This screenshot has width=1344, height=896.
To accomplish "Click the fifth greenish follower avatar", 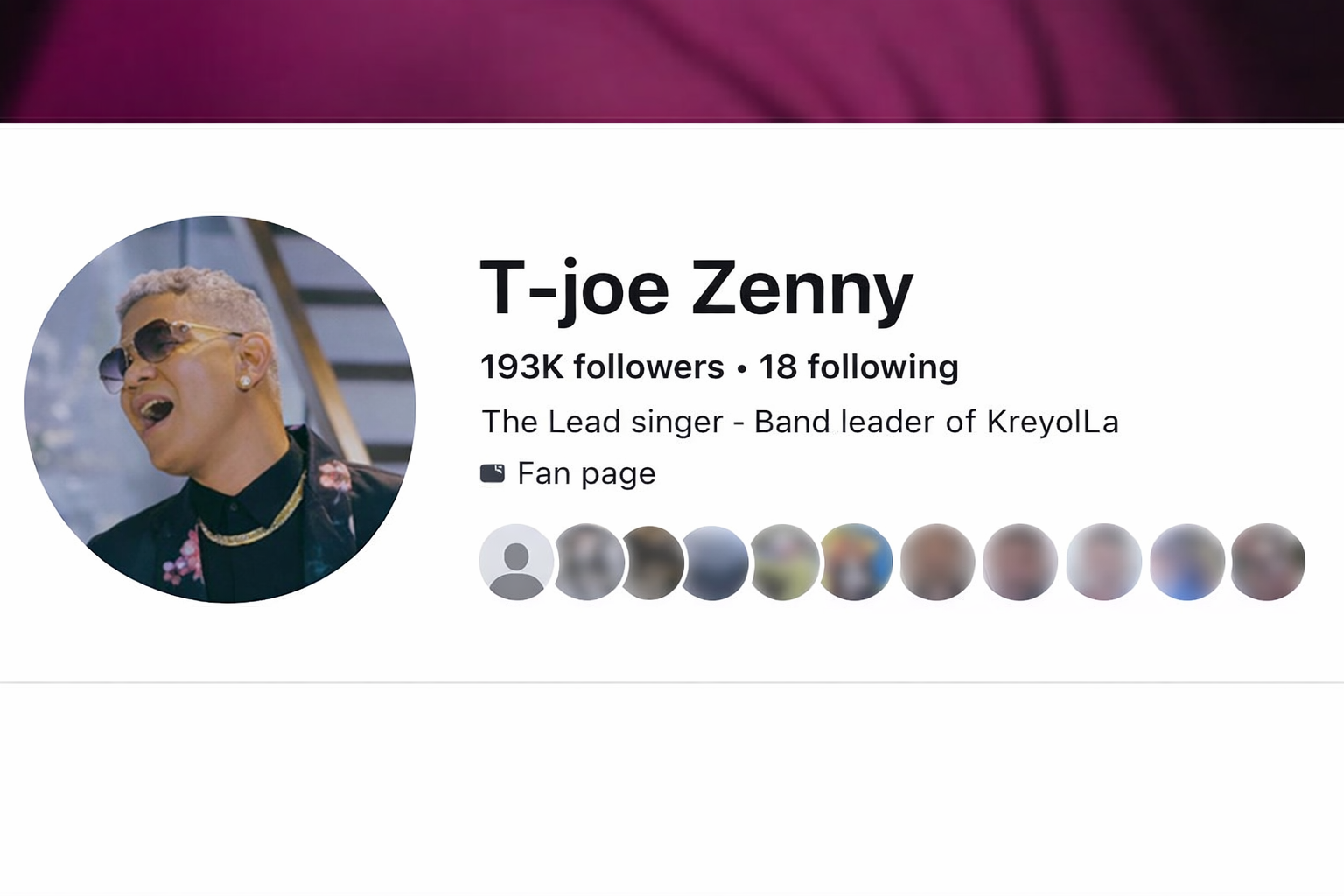I will 785,562.
